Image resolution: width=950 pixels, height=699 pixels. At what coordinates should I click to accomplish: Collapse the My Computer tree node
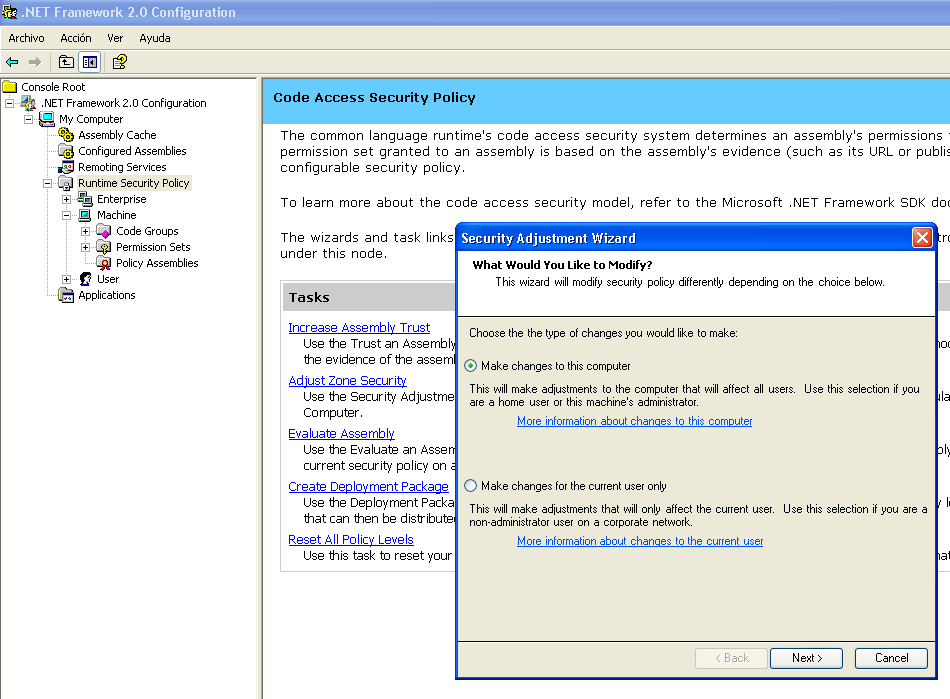tap(28, 119)
